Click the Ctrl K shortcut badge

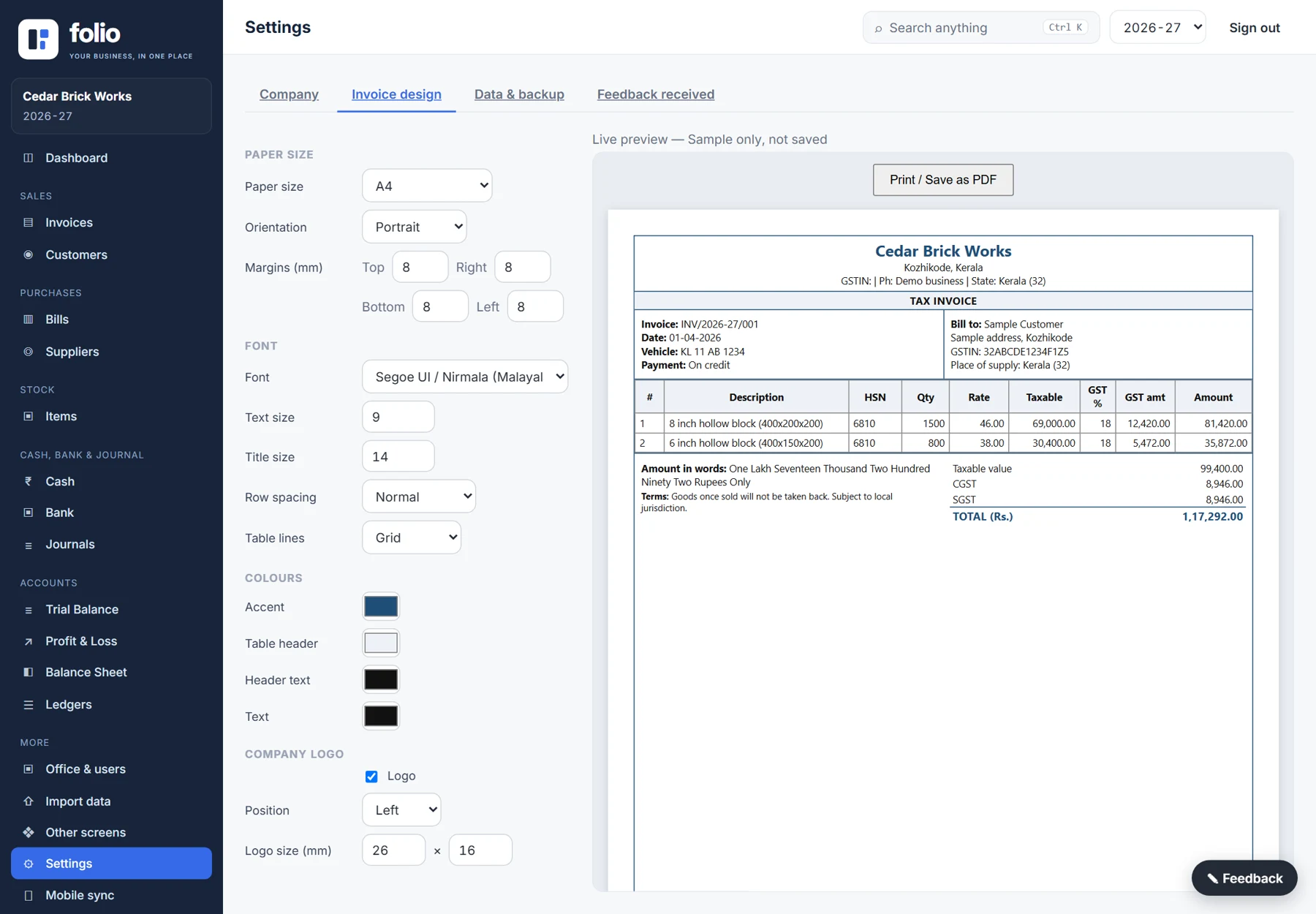pyautogui.click(x=1065, y=27)
